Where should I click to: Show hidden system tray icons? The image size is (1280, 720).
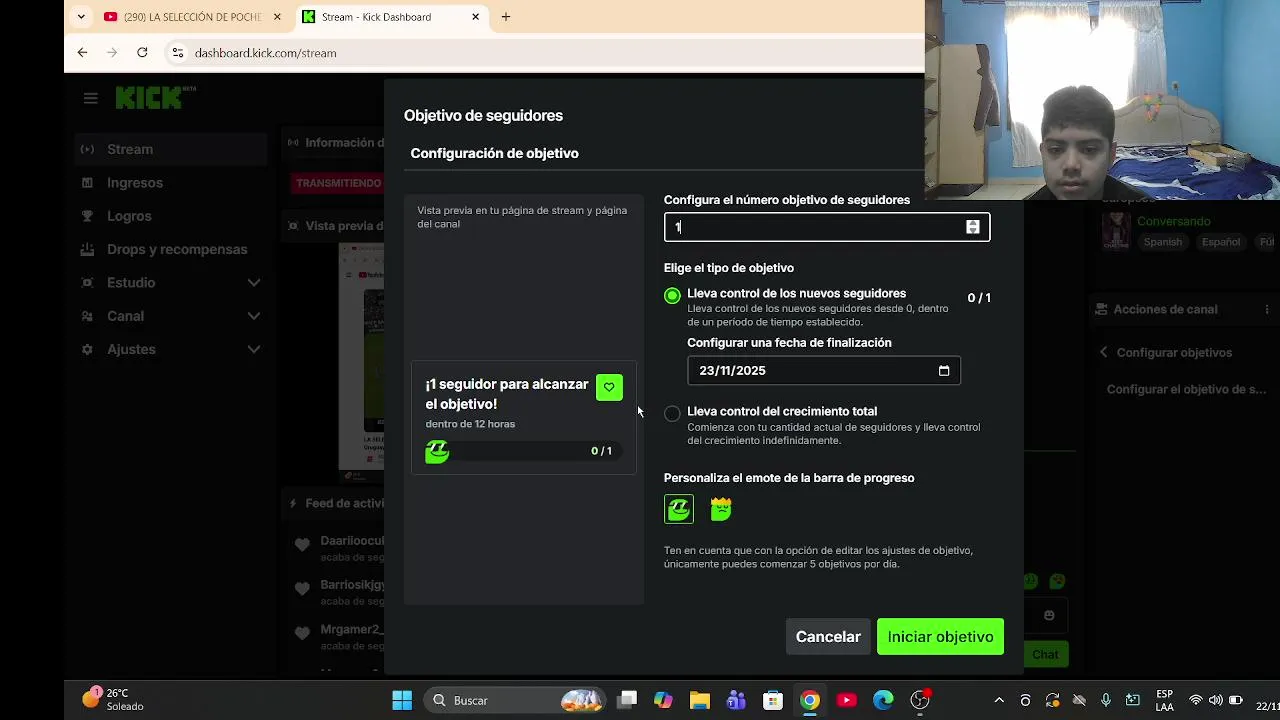point(998,701)
